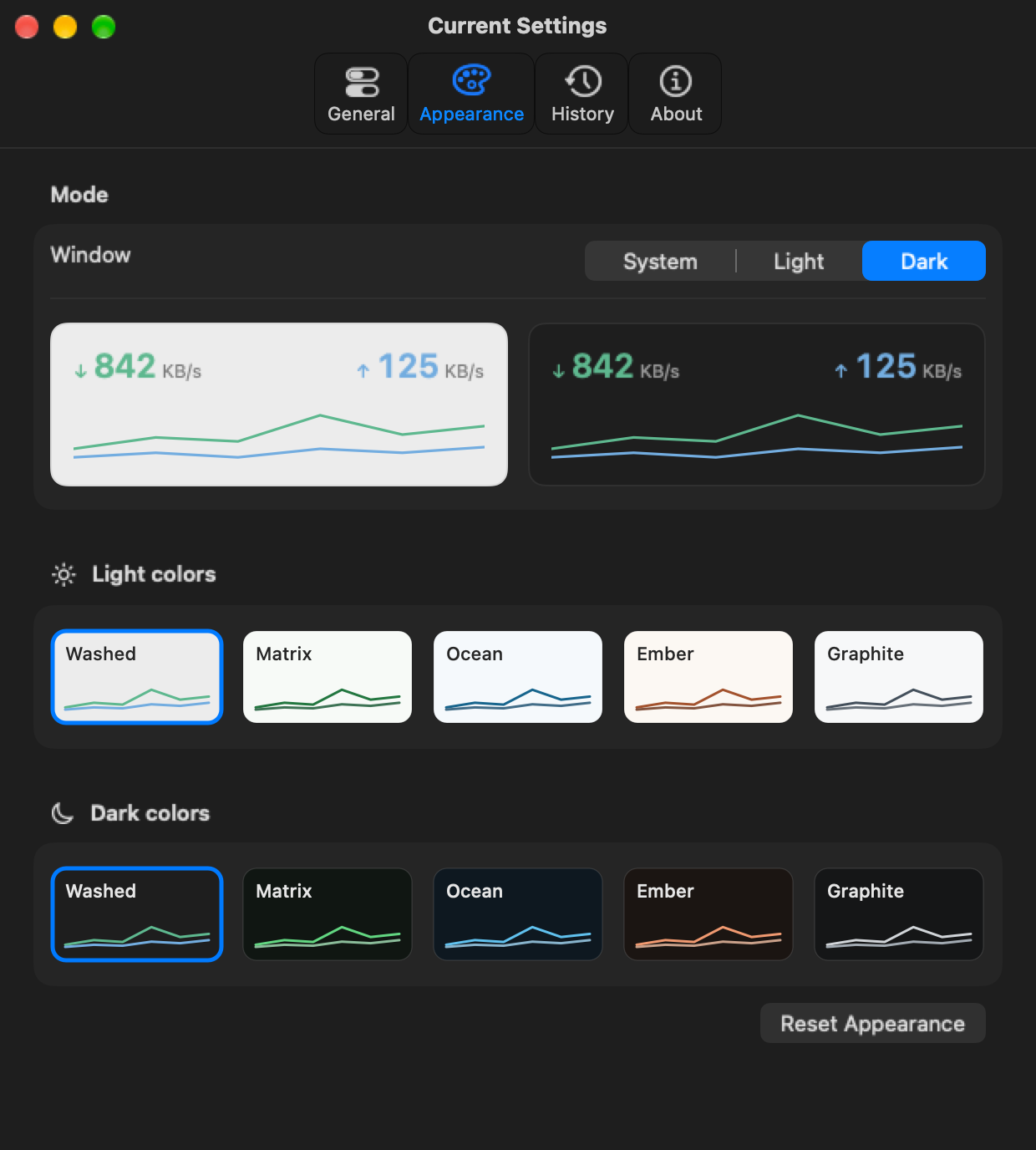Select Ocean under Dark colors
This screenshot has width=1036, height=1150.
[518, 914]
